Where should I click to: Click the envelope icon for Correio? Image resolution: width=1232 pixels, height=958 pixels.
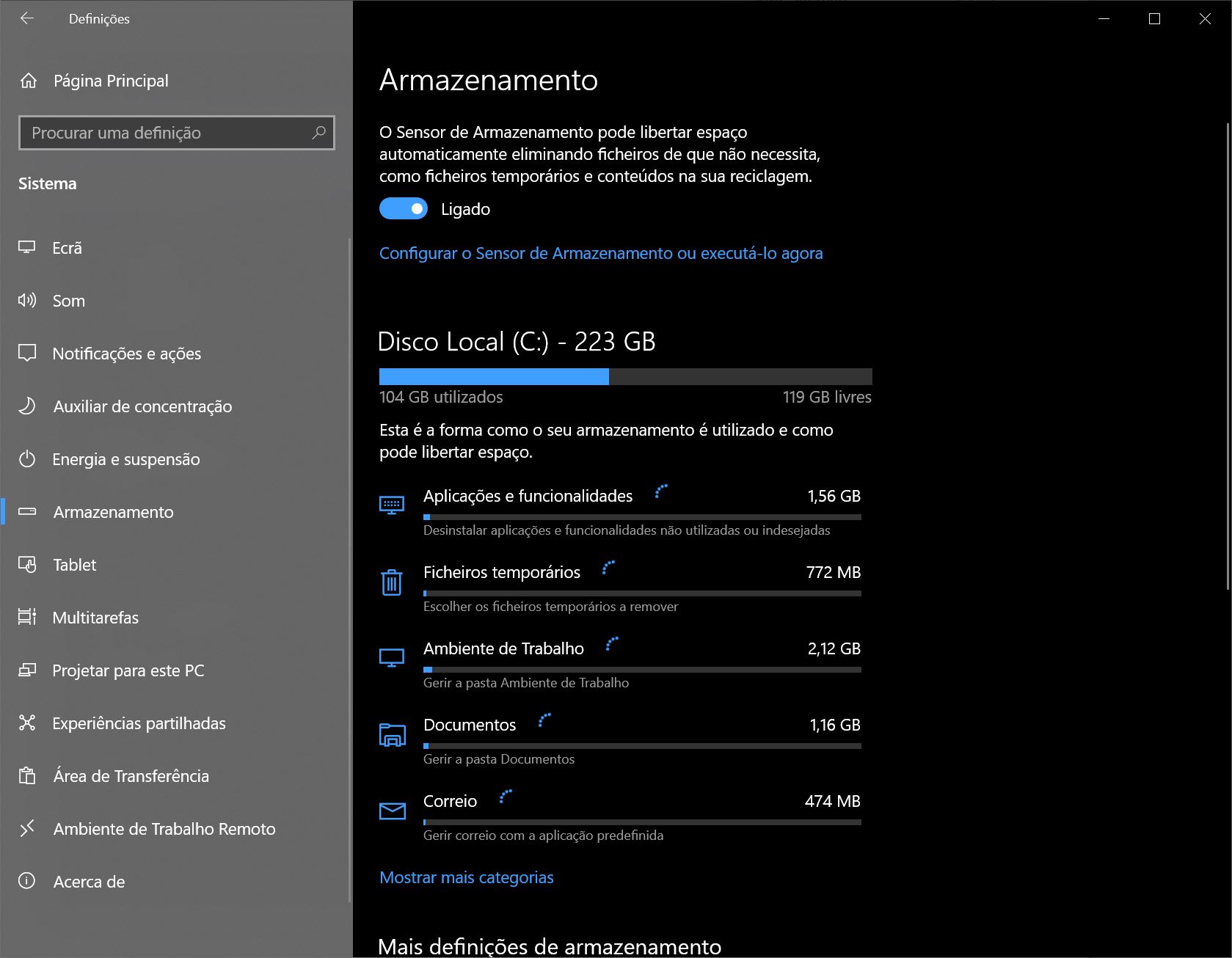(x=392, y=811)
